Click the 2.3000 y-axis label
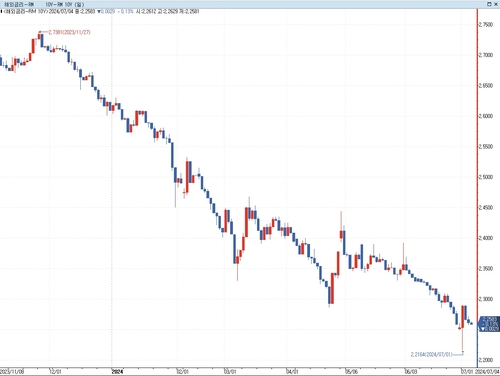This screenshot has width=500, height=376. point(486,299)
